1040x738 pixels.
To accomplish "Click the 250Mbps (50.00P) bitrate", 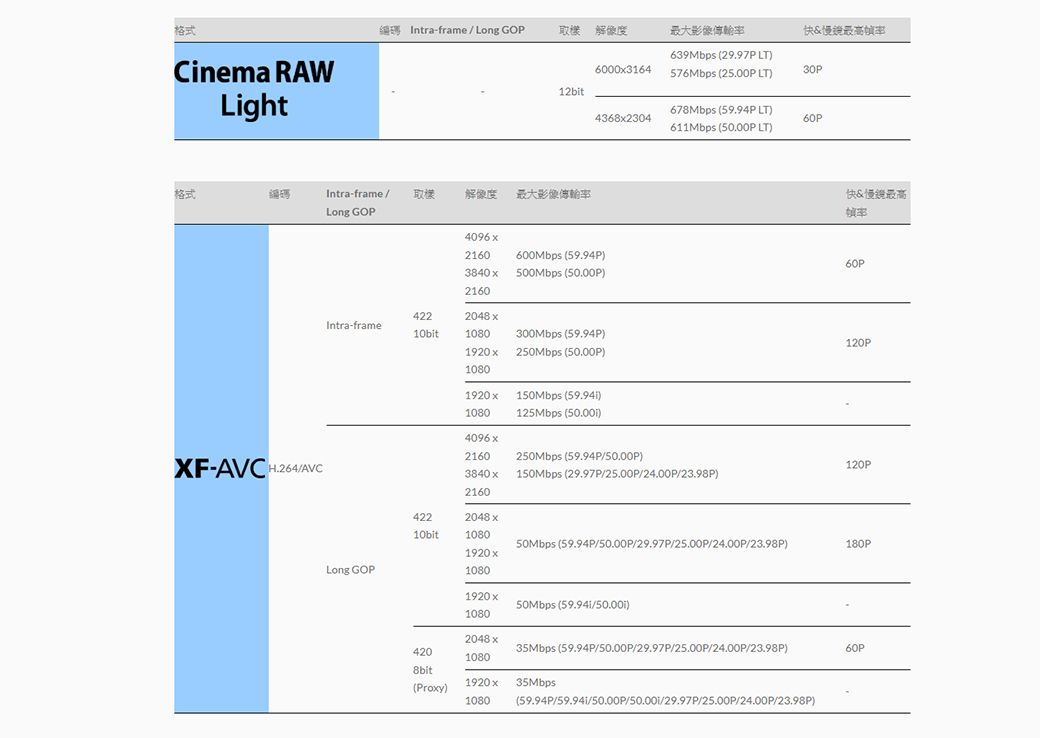I will 560,351.
